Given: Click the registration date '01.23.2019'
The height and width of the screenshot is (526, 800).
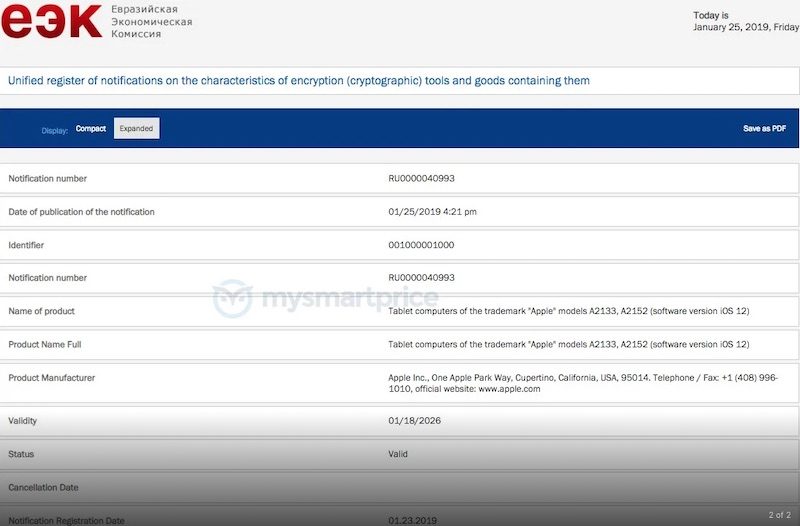Looking at the screenshot, I should click(x=412, y=521).
